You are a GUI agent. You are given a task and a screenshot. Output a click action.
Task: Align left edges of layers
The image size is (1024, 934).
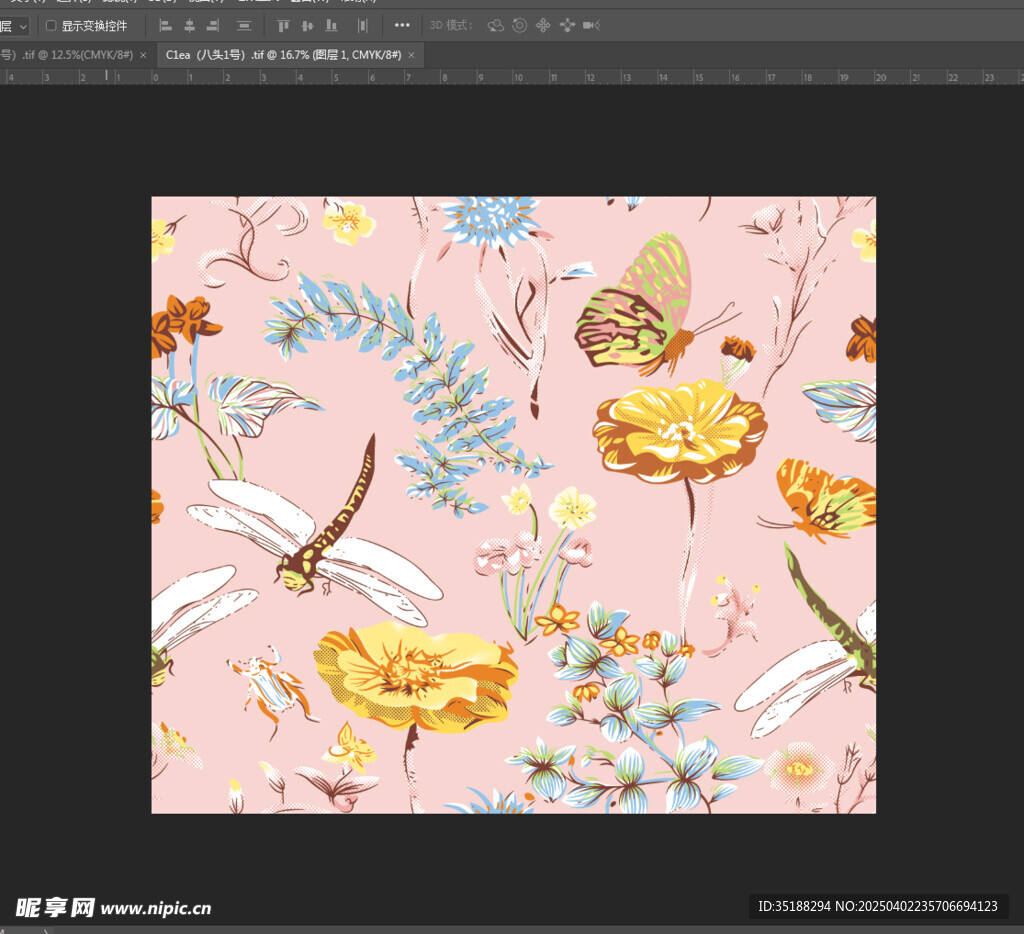point(166,26)
